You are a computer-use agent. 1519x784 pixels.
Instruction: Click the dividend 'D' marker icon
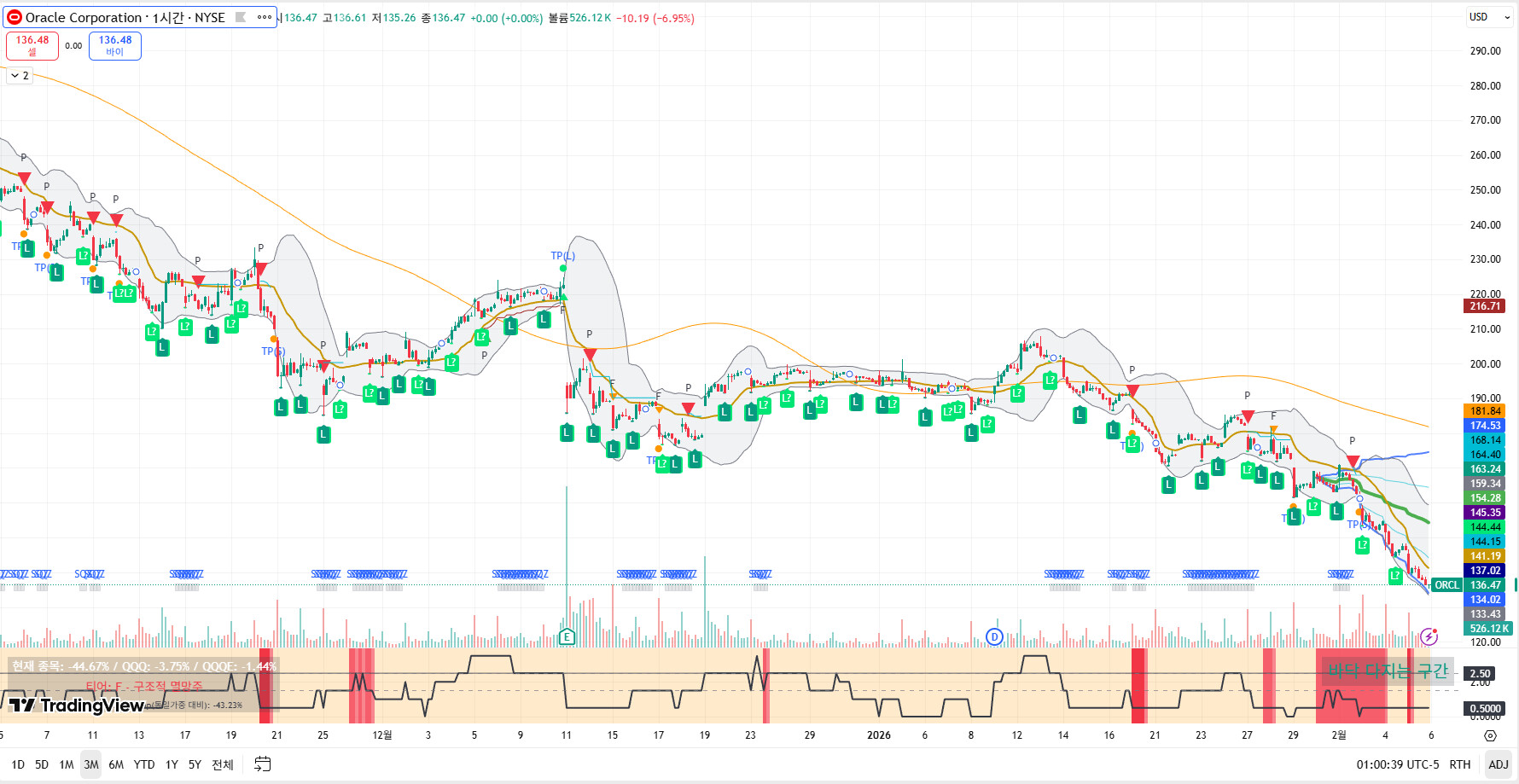point(994,636)
